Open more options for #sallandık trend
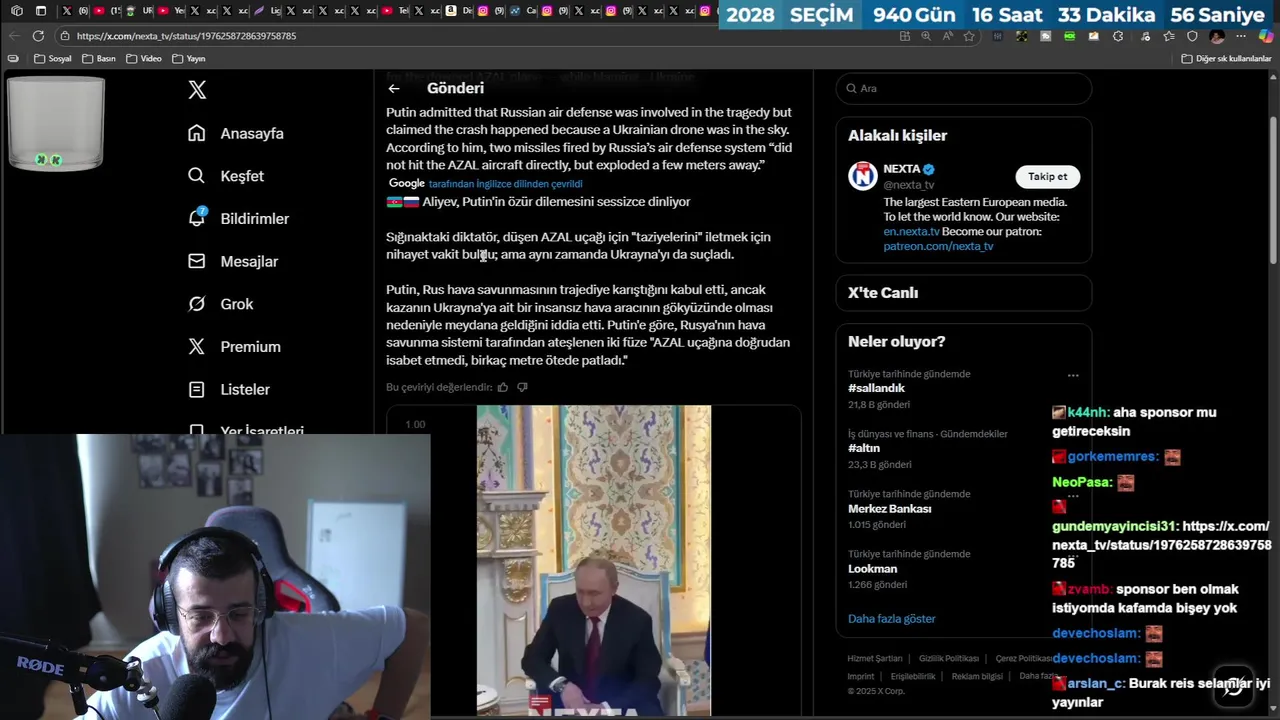 tap(1073, 376)
